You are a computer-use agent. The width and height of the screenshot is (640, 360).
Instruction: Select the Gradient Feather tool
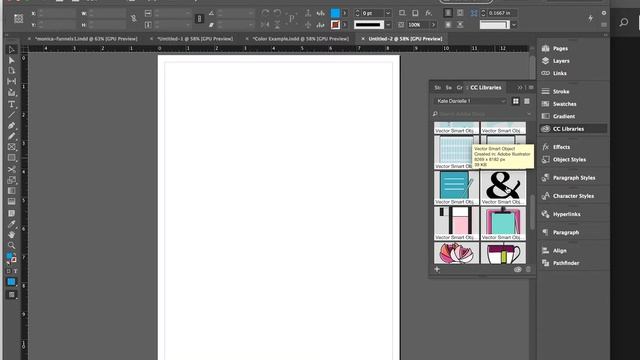[x=11, y=201]
